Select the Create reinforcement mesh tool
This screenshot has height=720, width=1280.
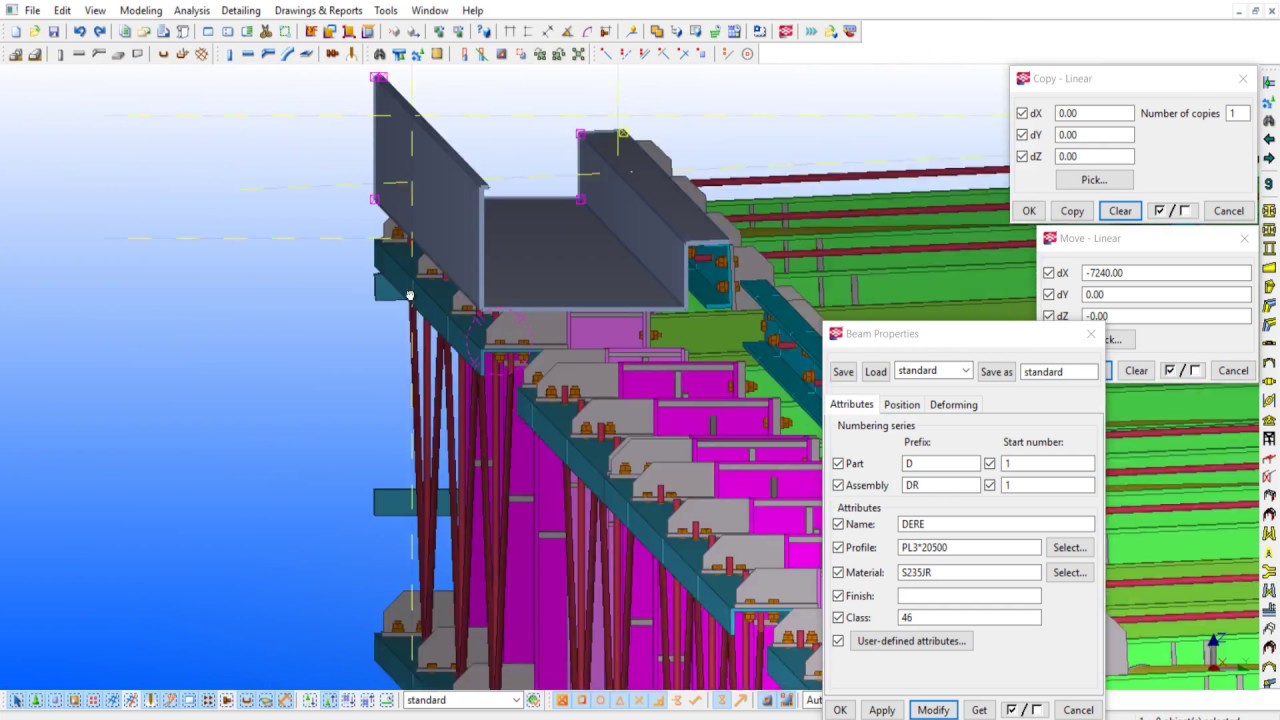[202, 54]
